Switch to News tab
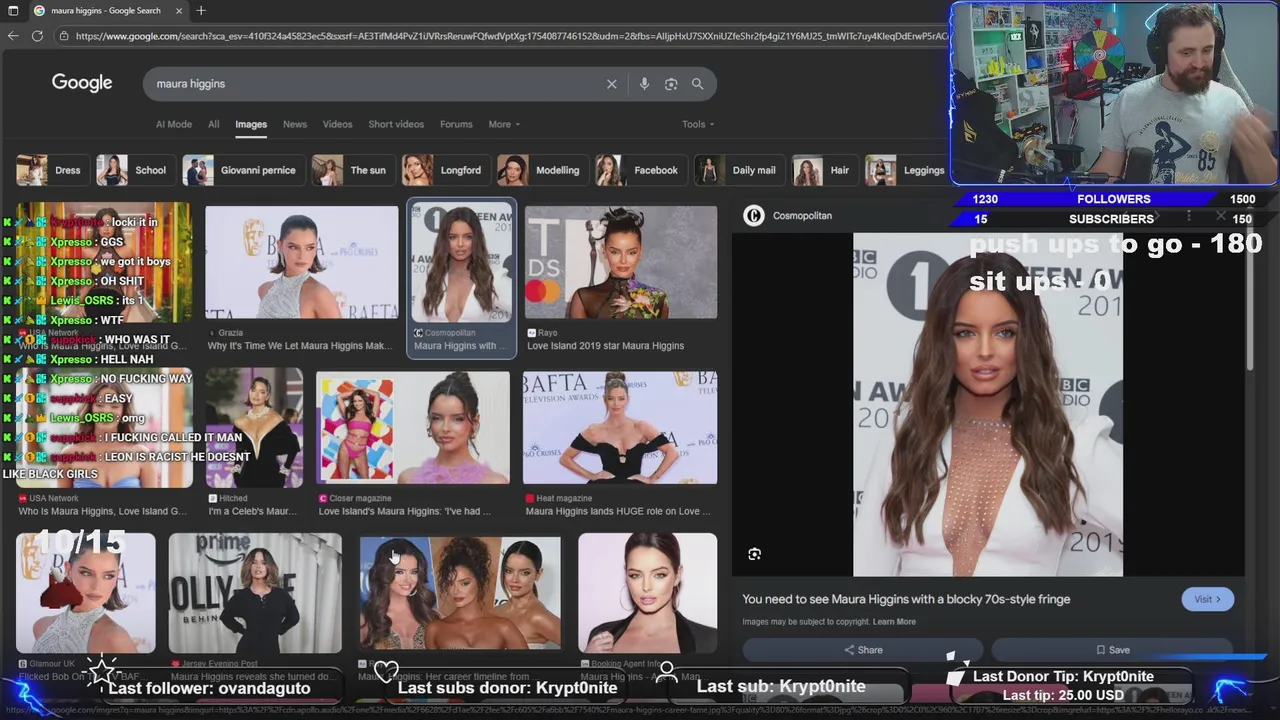1280x720 pixels. (295, 124)
